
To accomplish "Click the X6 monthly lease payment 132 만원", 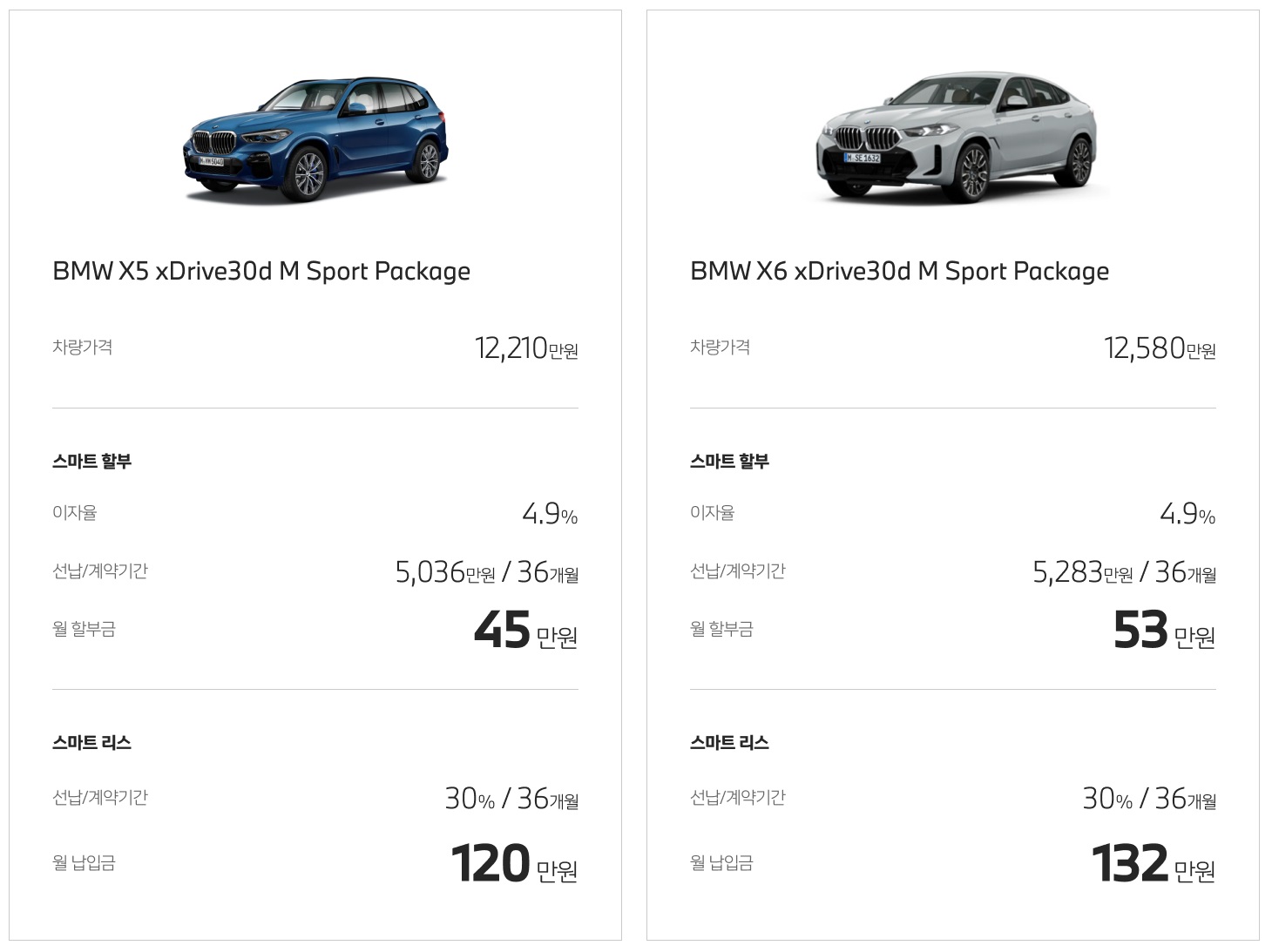I will (x=1154, y=864).
